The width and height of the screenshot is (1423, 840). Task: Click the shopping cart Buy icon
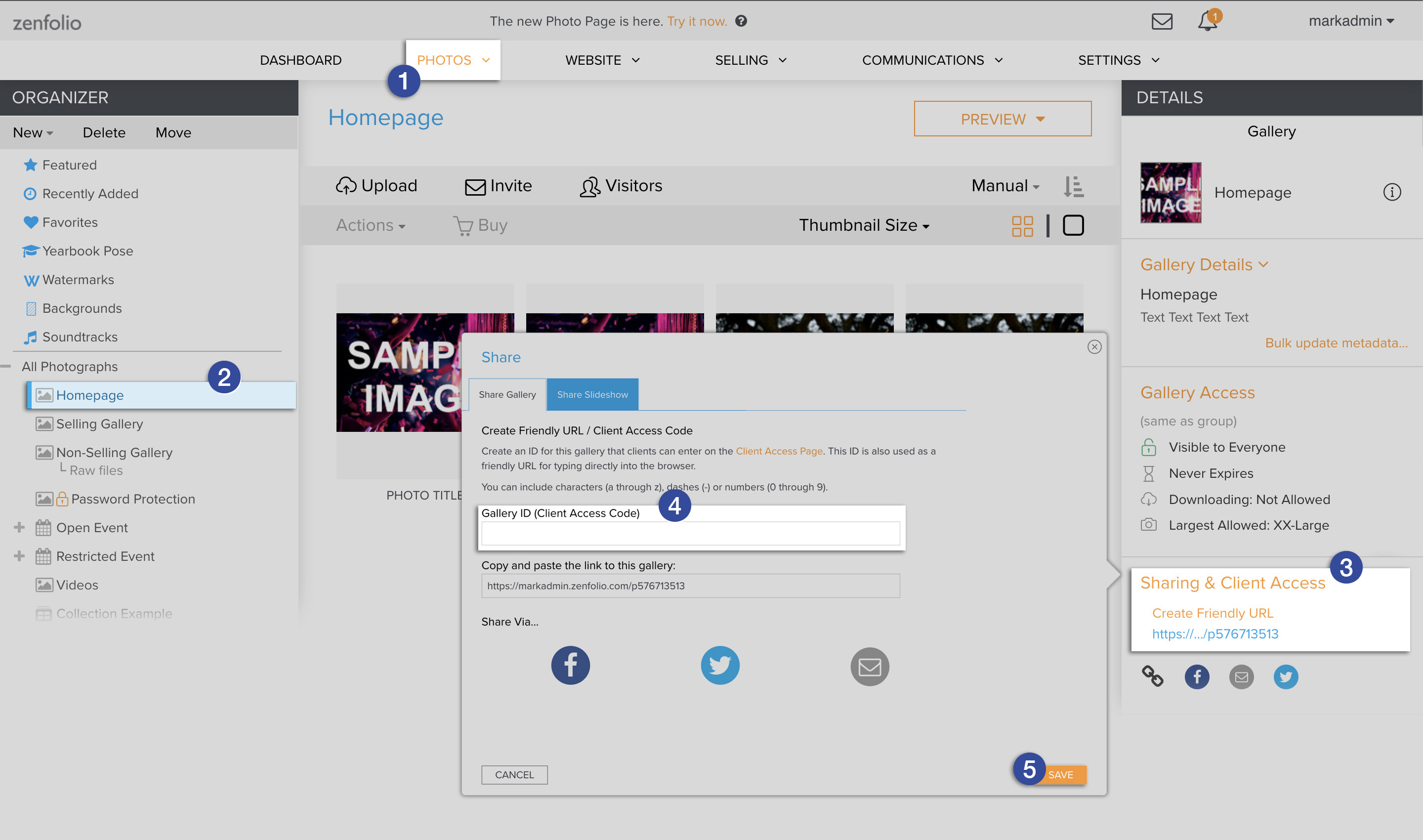click(464, 225)
